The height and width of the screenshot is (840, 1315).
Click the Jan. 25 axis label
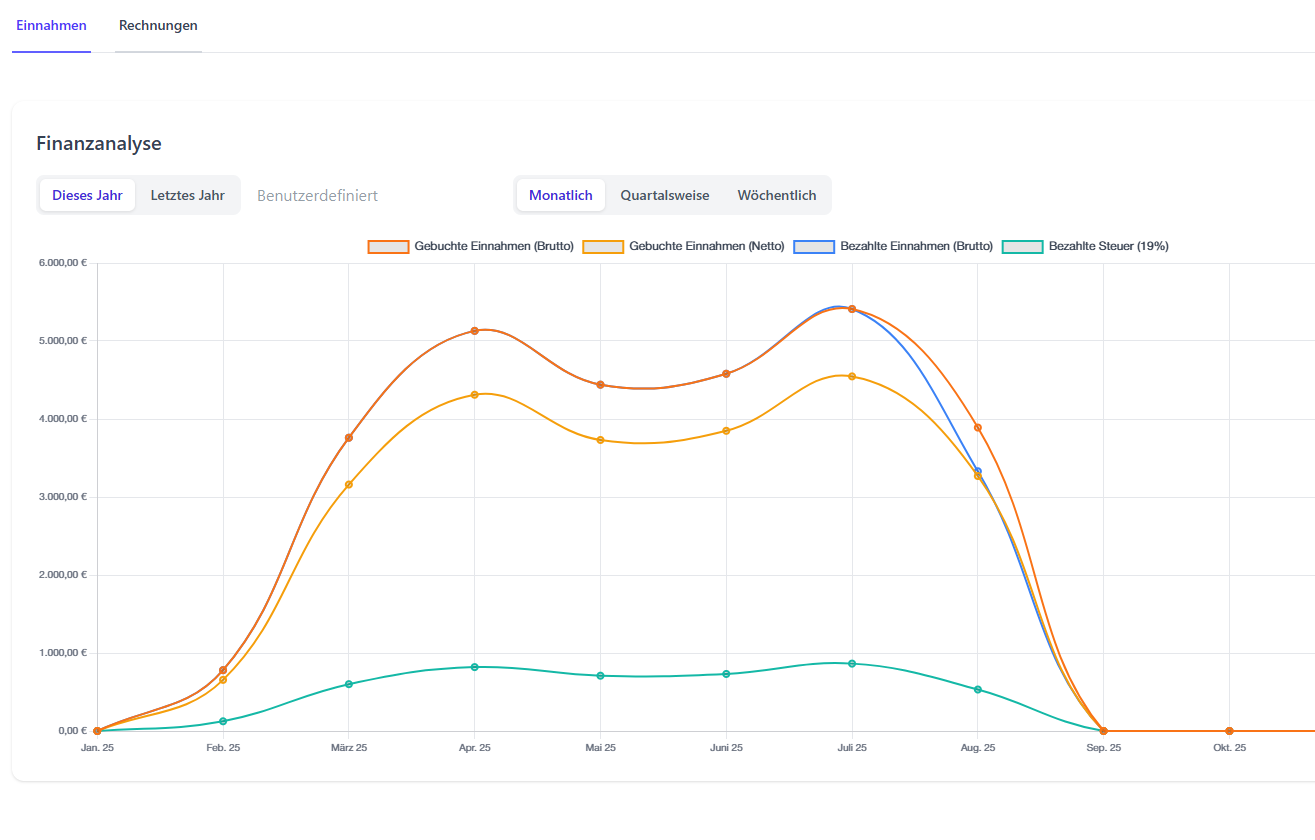click(x=97, y=747)
